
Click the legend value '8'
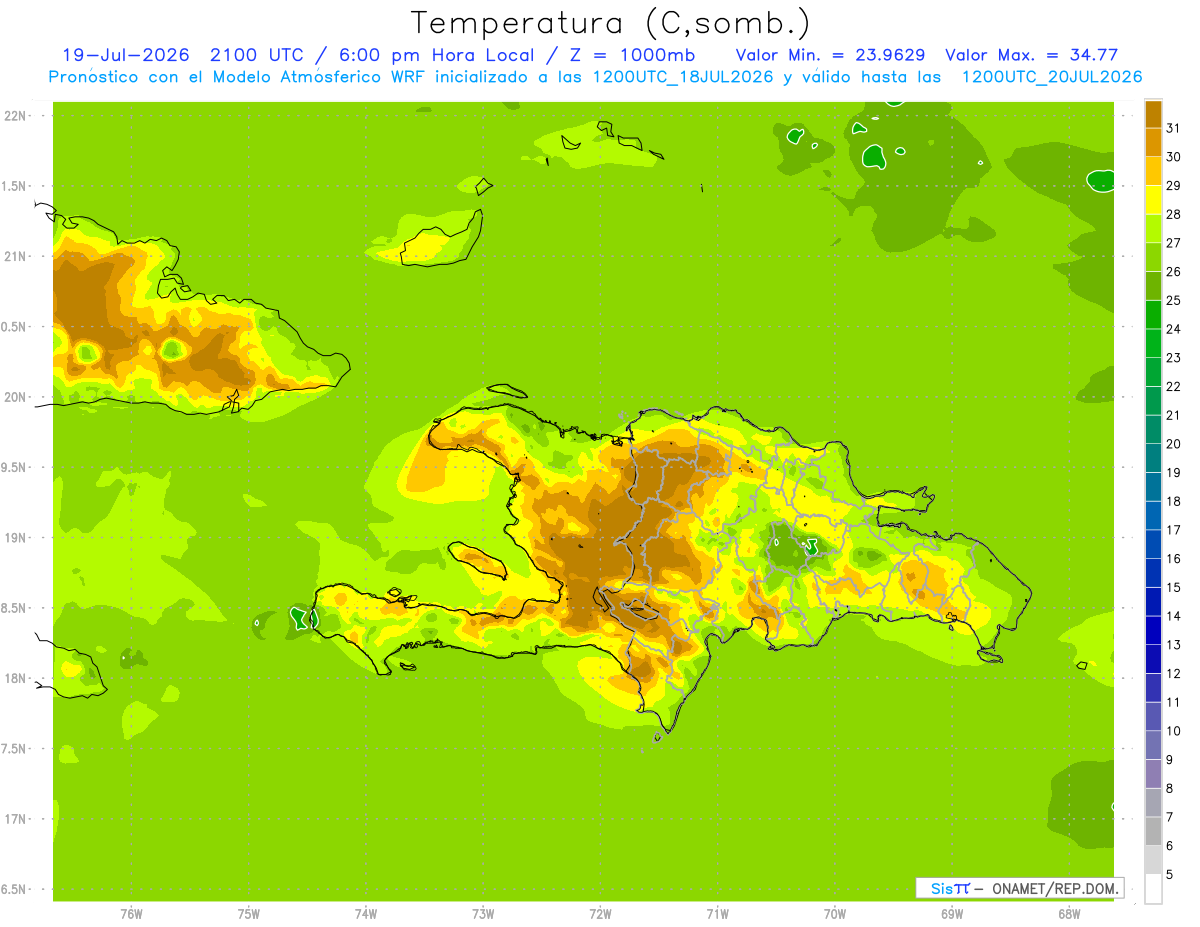1169,789
